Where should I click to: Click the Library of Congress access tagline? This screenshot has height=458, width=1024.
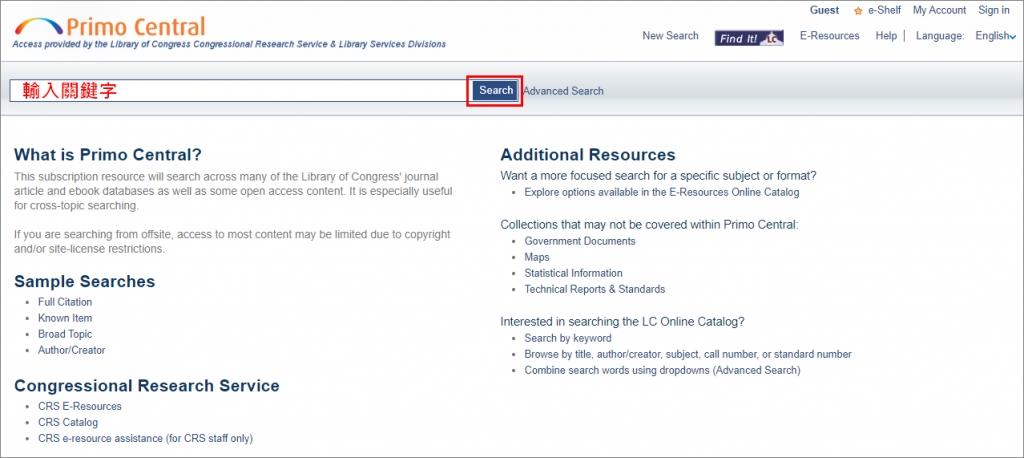229,44
